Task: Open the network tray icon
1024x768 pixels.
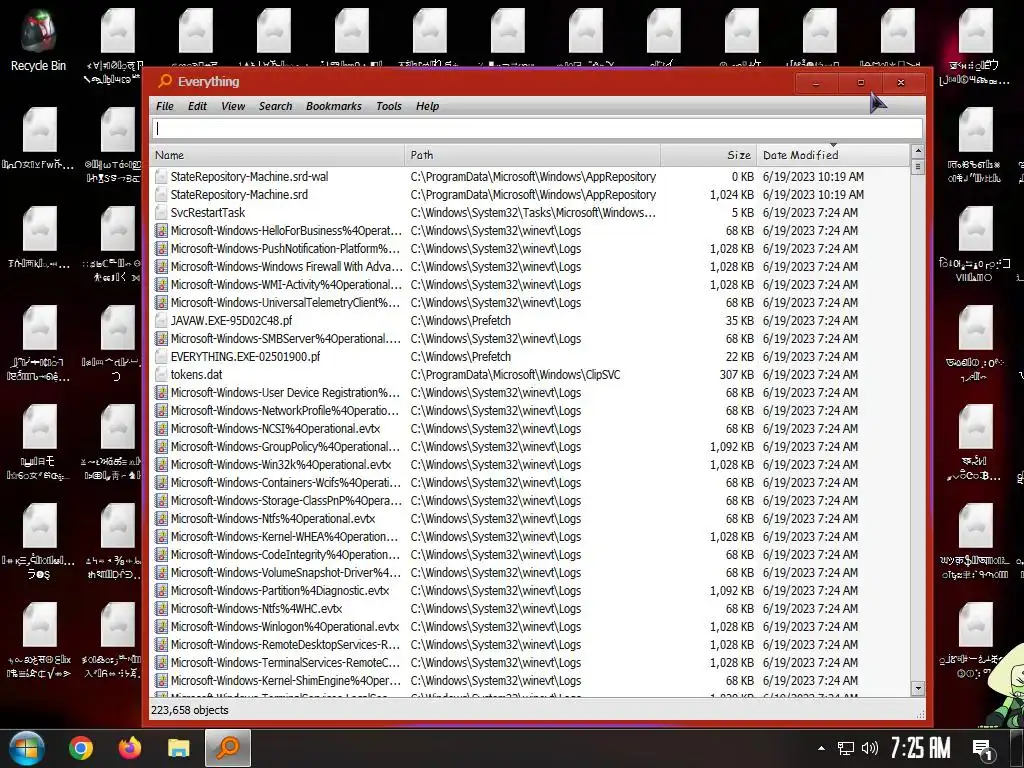Action: tap(846, 748)
